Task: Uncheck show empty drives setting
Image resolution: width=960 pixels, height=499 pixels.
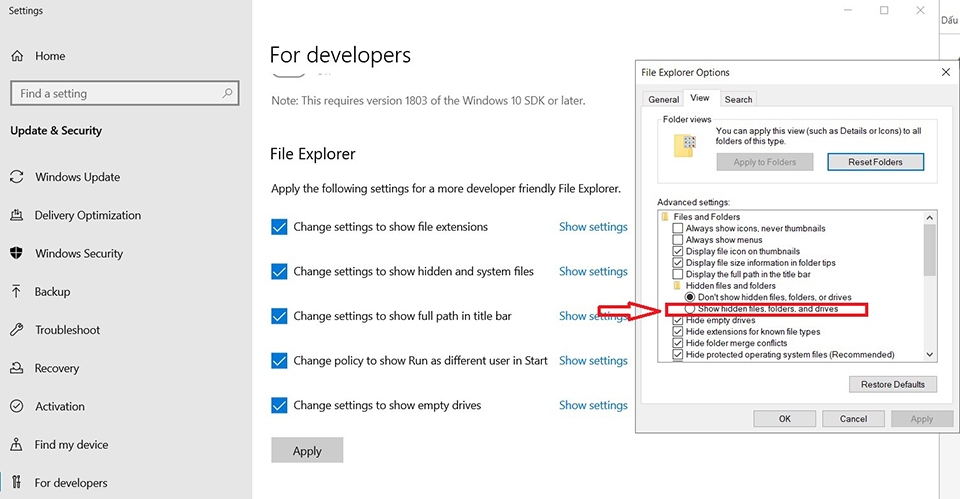Action: pyautogui.click(x=279, y=405)
